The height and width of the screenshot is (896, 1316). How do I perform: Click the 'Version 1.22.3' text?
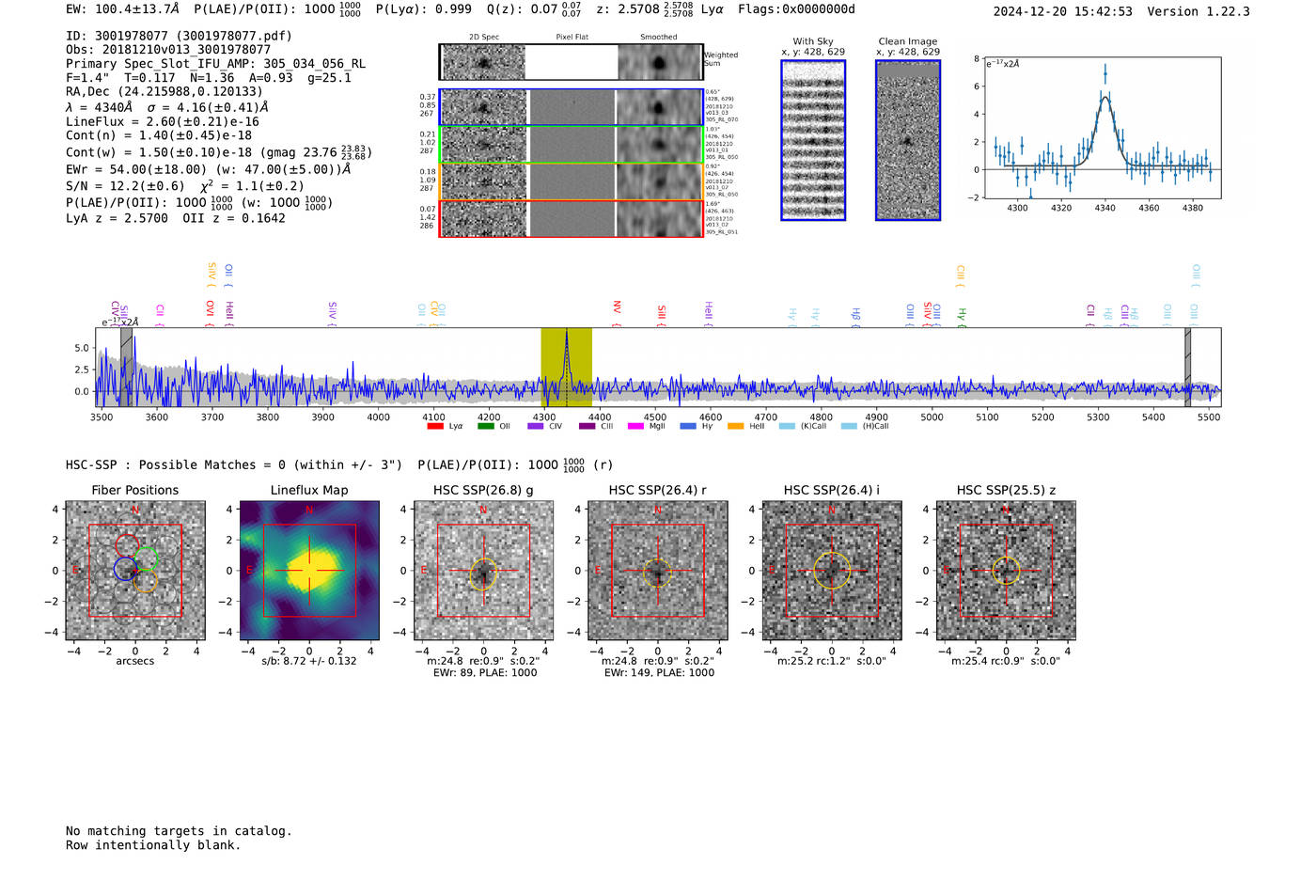pos(1198,11)
